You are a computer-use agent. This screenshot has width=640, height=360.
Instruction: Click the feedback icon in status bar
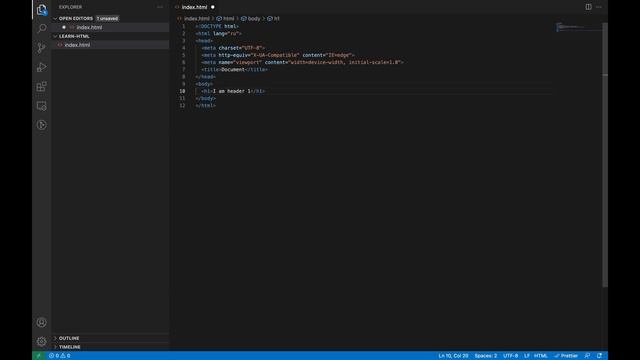point(587,356)
